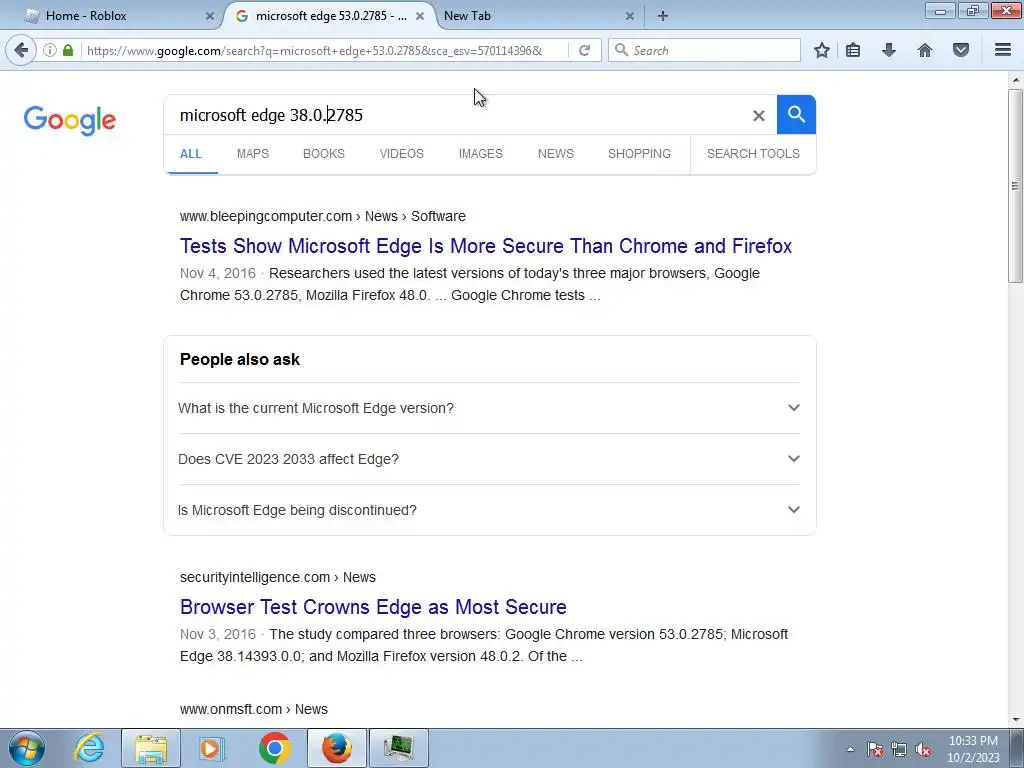The width and height of the screenshot is (1024, 768).
Task: Open Windows Explorer from the taskbar
Action: click(151, 748)
